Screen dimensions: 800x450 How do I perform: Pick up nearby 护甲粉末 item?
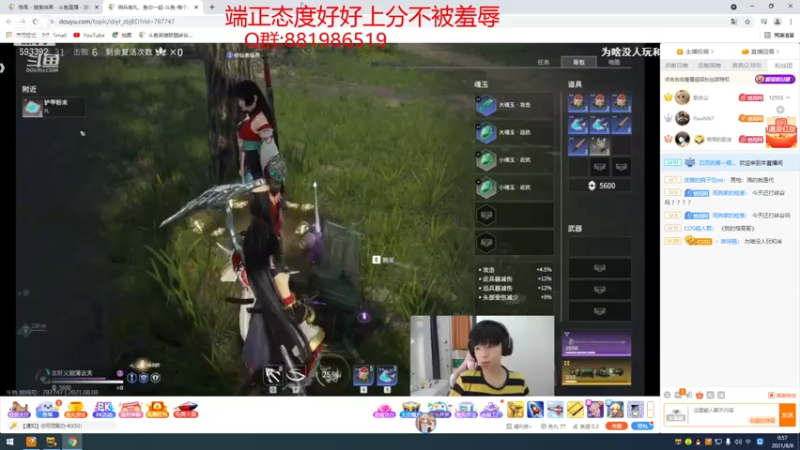tap(53, 107)
